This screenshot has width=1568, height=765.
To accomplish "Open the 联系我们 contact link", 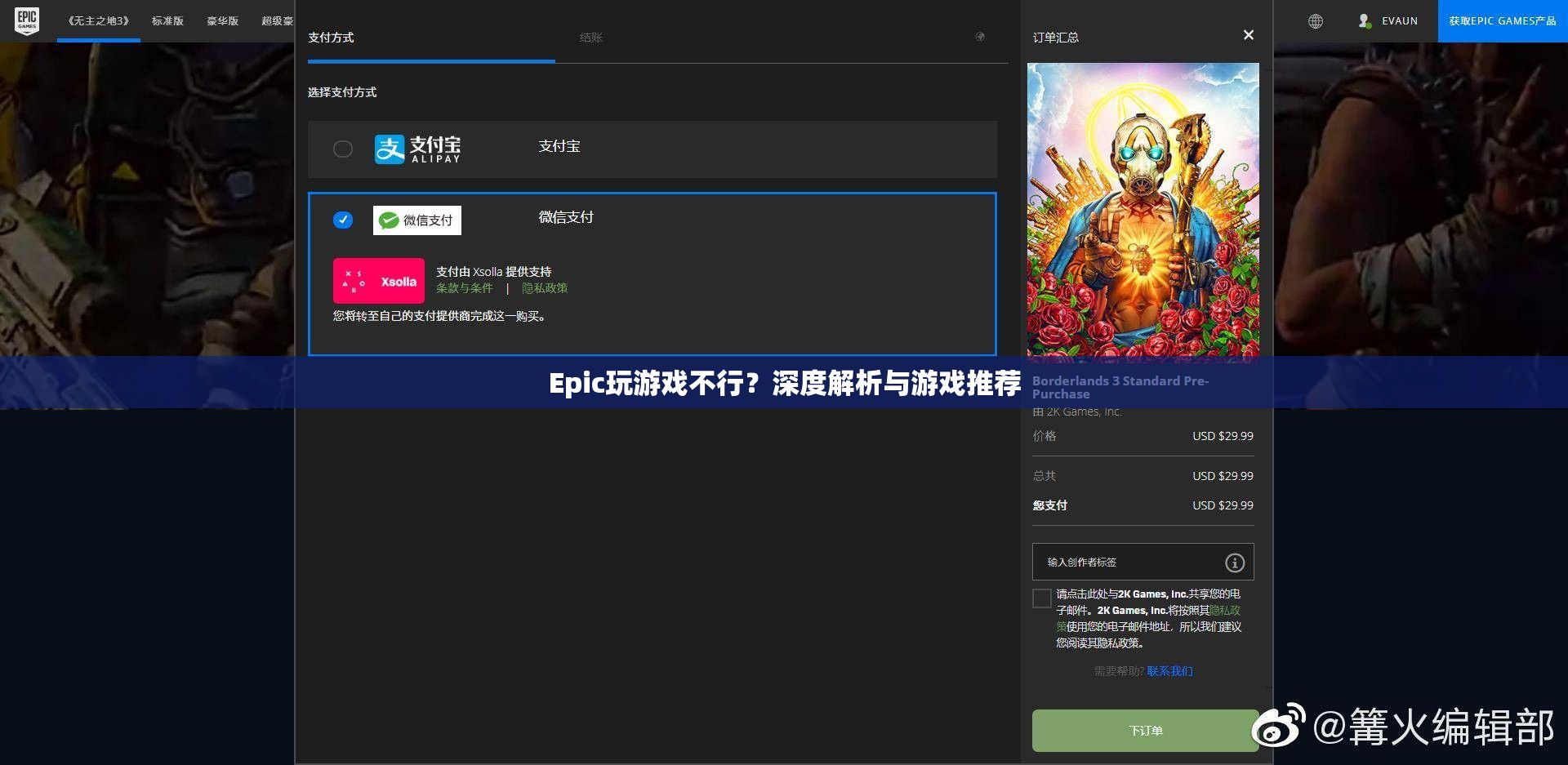I will tap(1169, 671).
